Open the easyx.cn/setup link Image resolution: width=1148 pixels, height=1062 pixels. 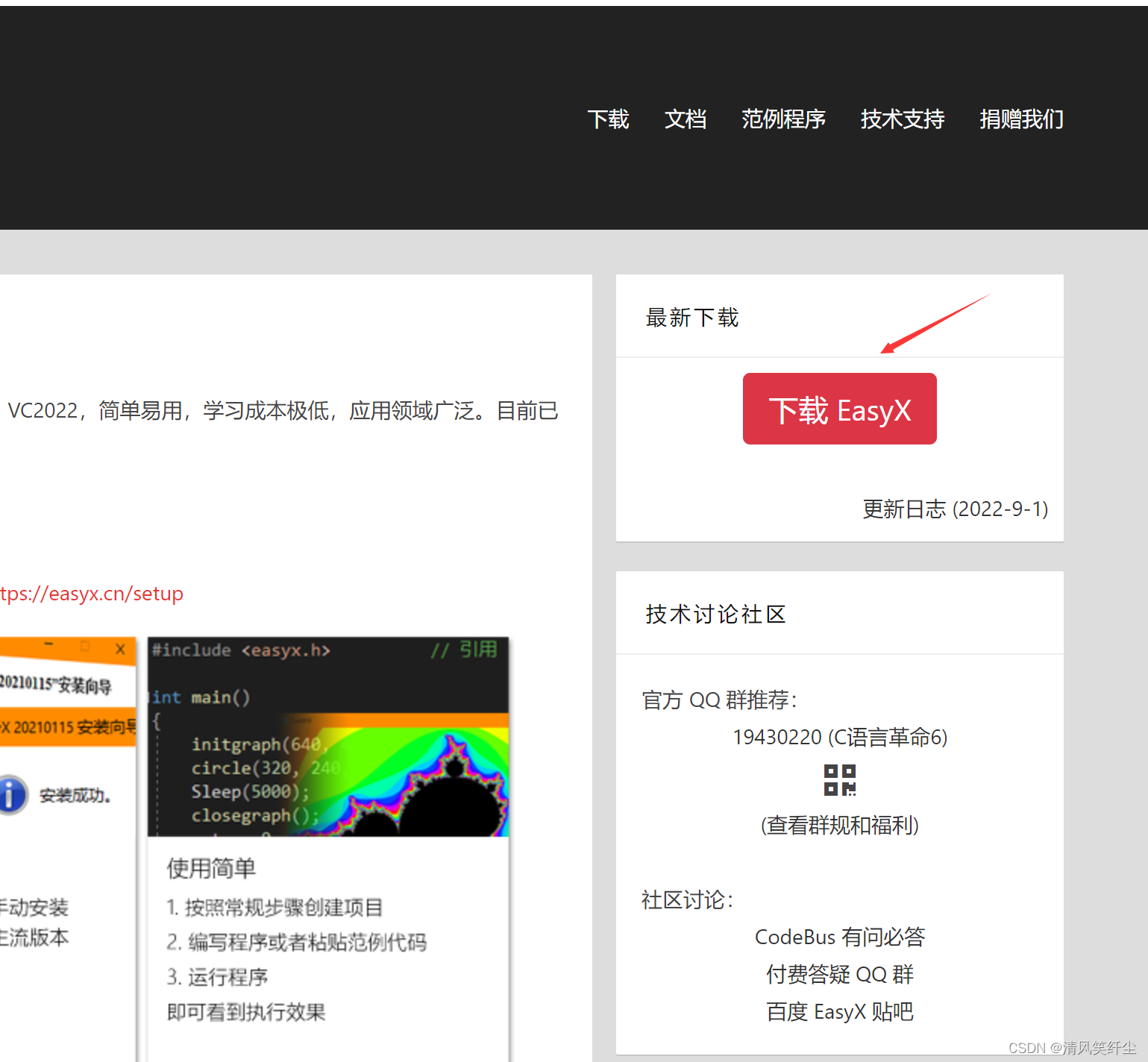(91, 594)
